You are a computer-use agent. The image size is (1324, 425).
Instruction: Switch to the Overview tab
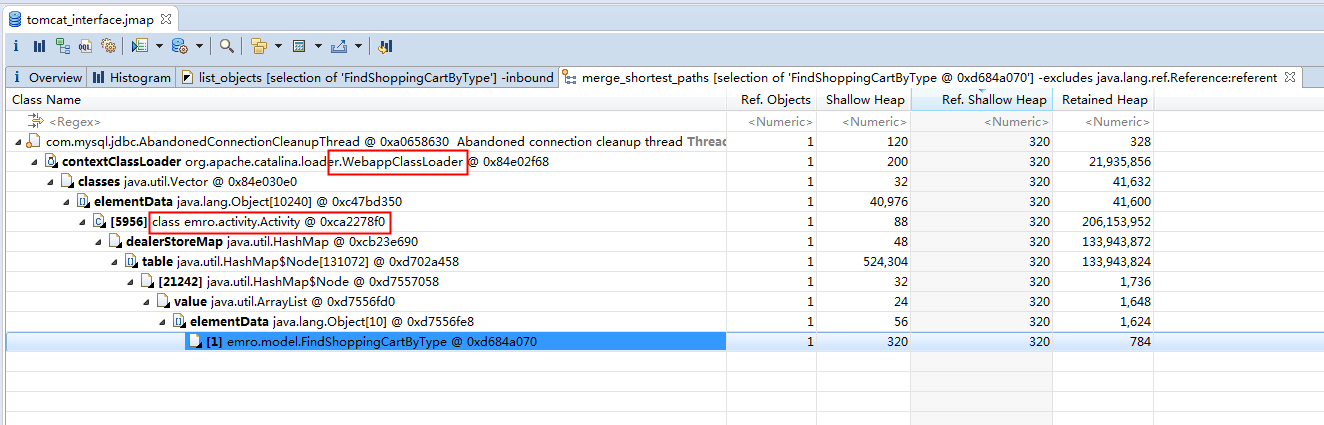pos(47,77)
